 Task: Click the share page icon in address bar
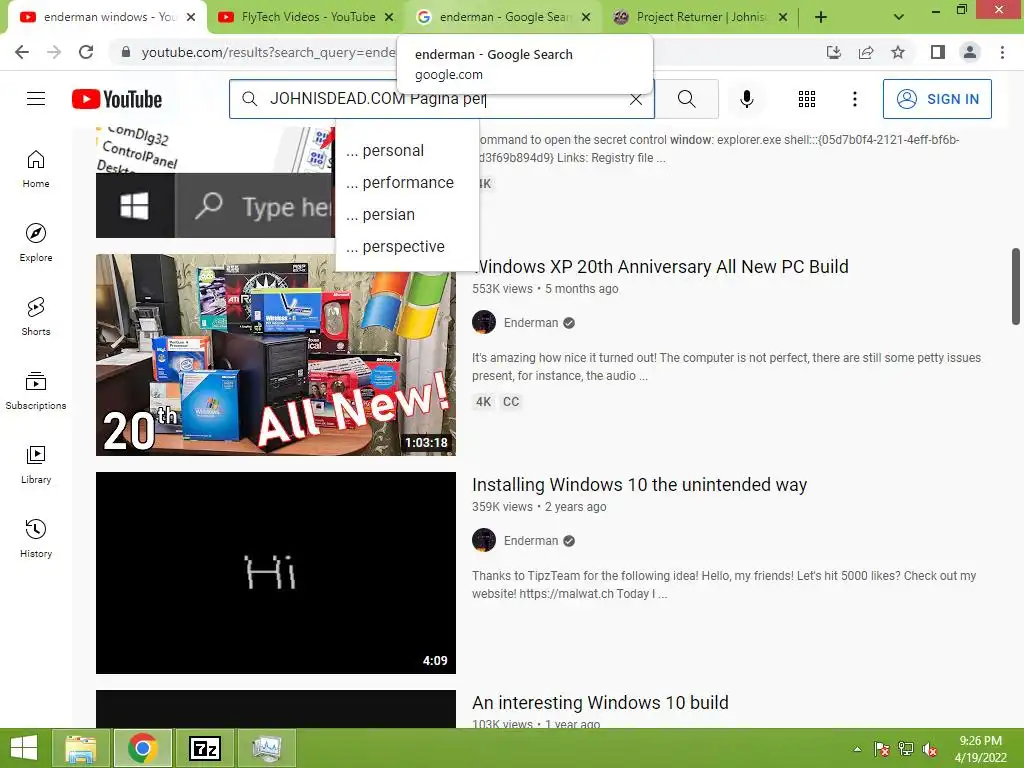click(x=866, y=52)
